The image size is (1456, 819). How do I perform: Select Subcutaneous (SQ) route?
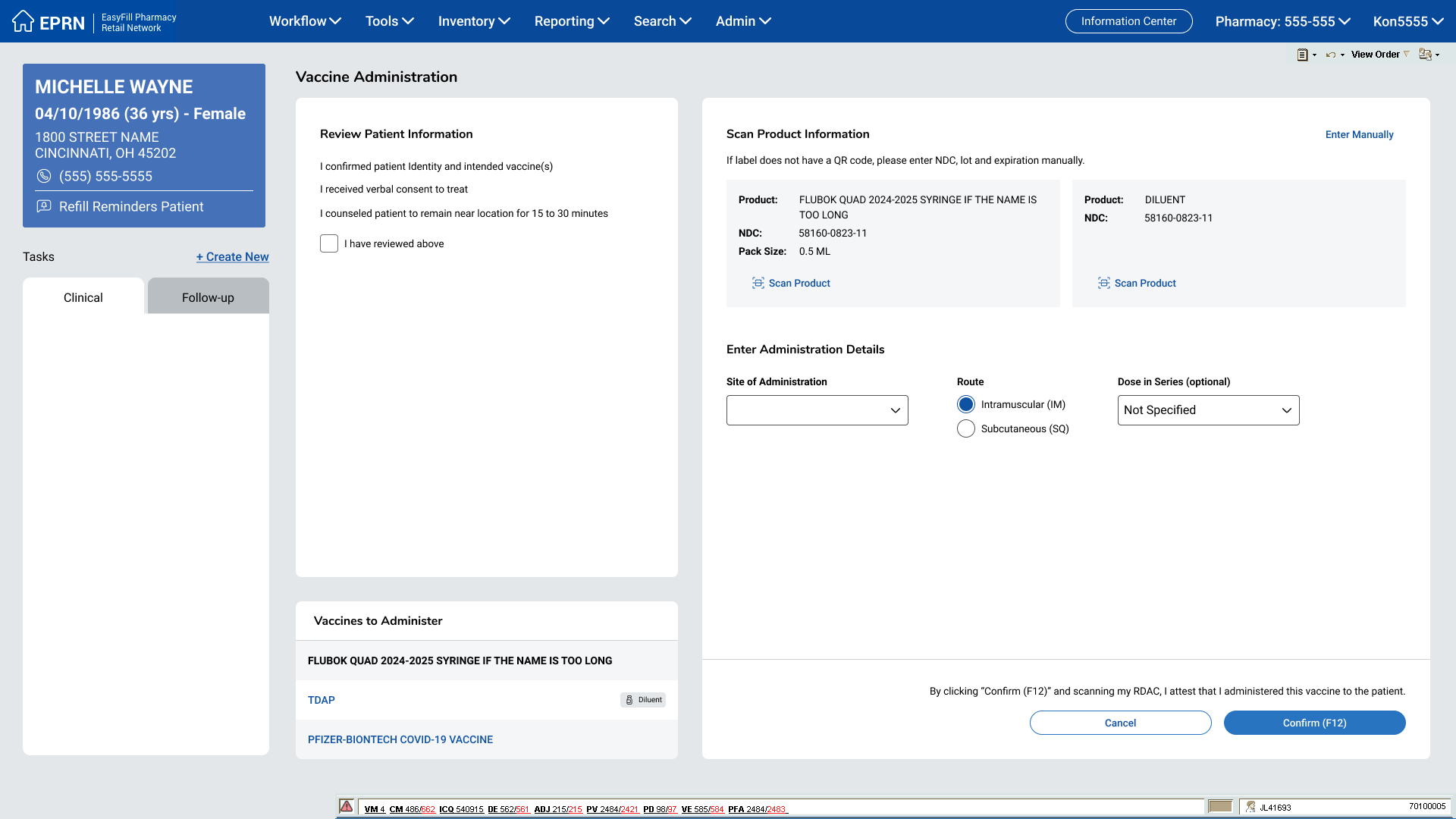[966, 428]
